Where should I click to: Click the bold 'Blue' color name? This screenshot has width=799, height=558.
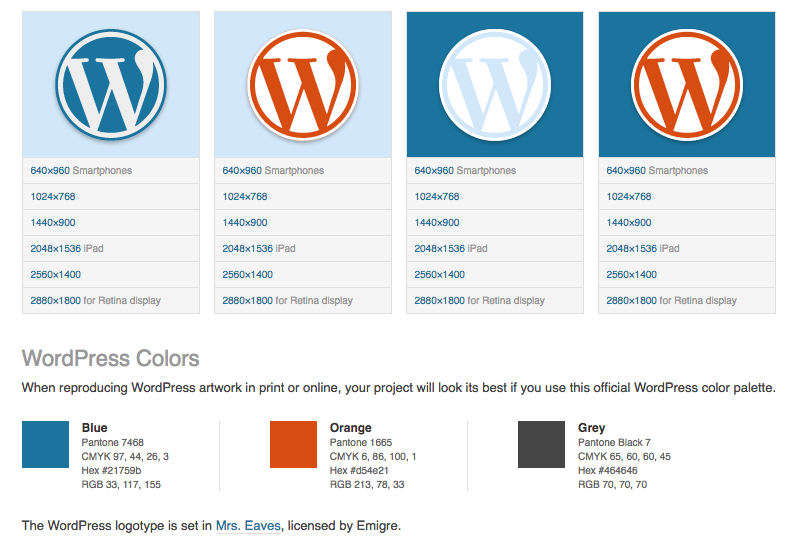[x=94, y=428]
